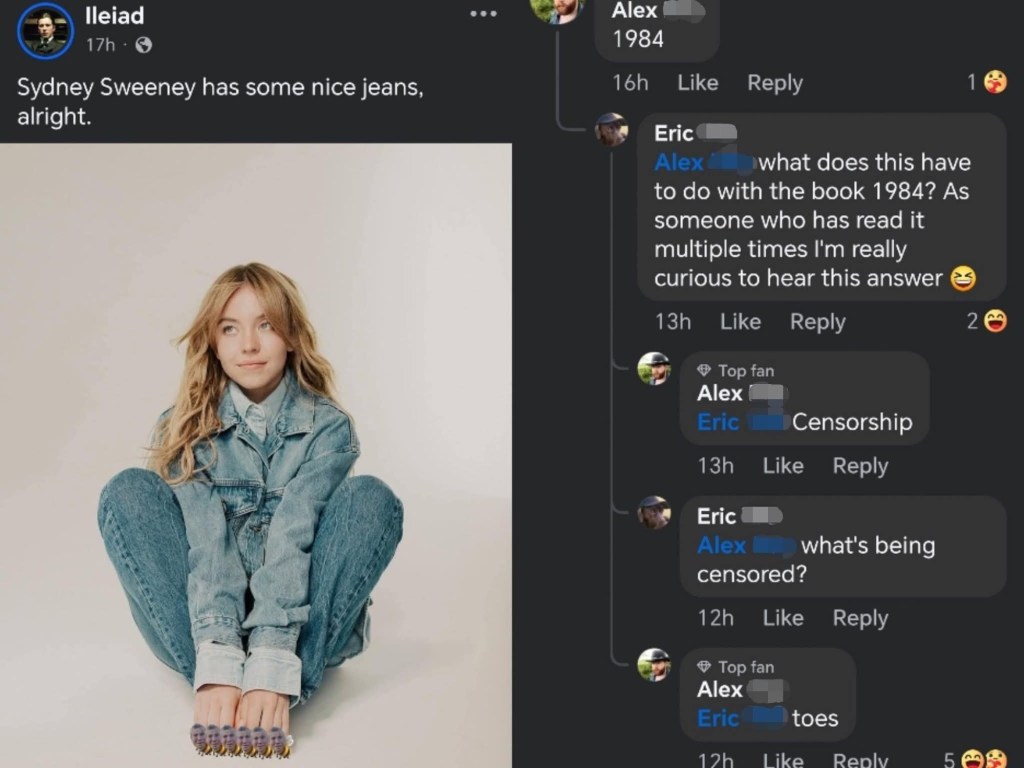Open the three-dot post options menu
This screenshot has height=768, width=1024.
483,14
